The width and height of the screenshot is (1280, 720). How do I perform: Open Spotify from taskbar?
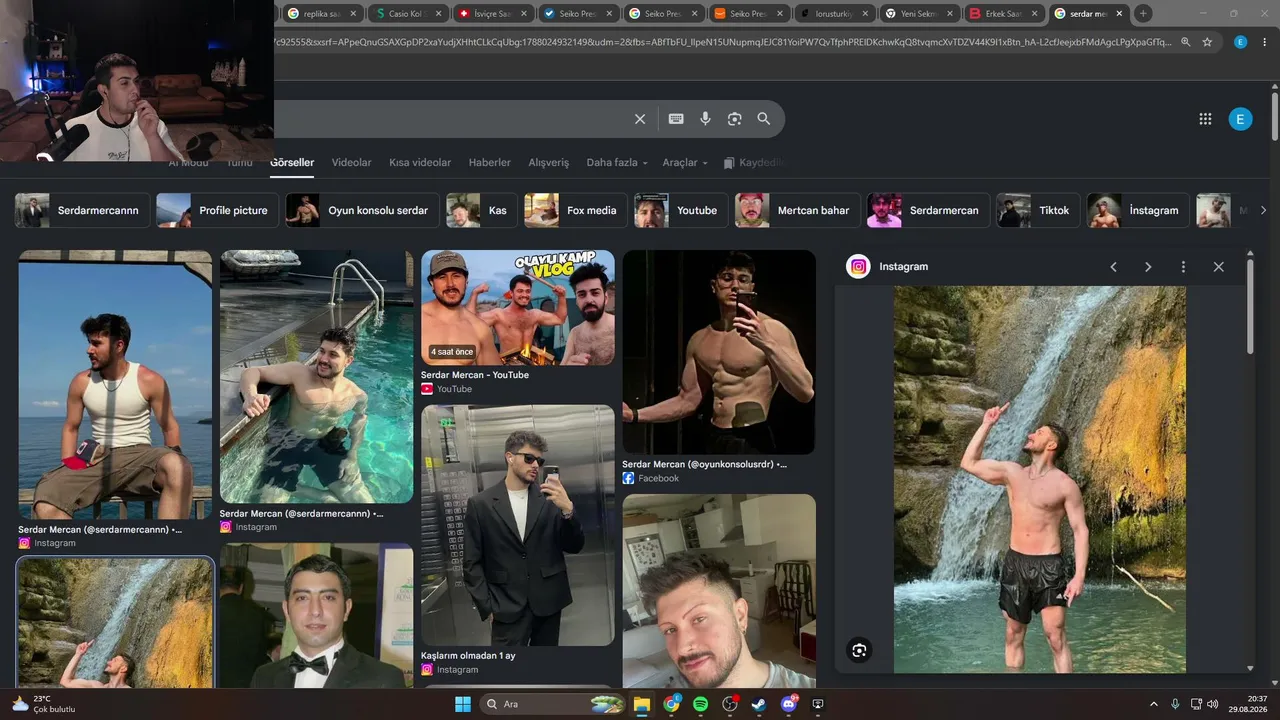tap(700, 704)
